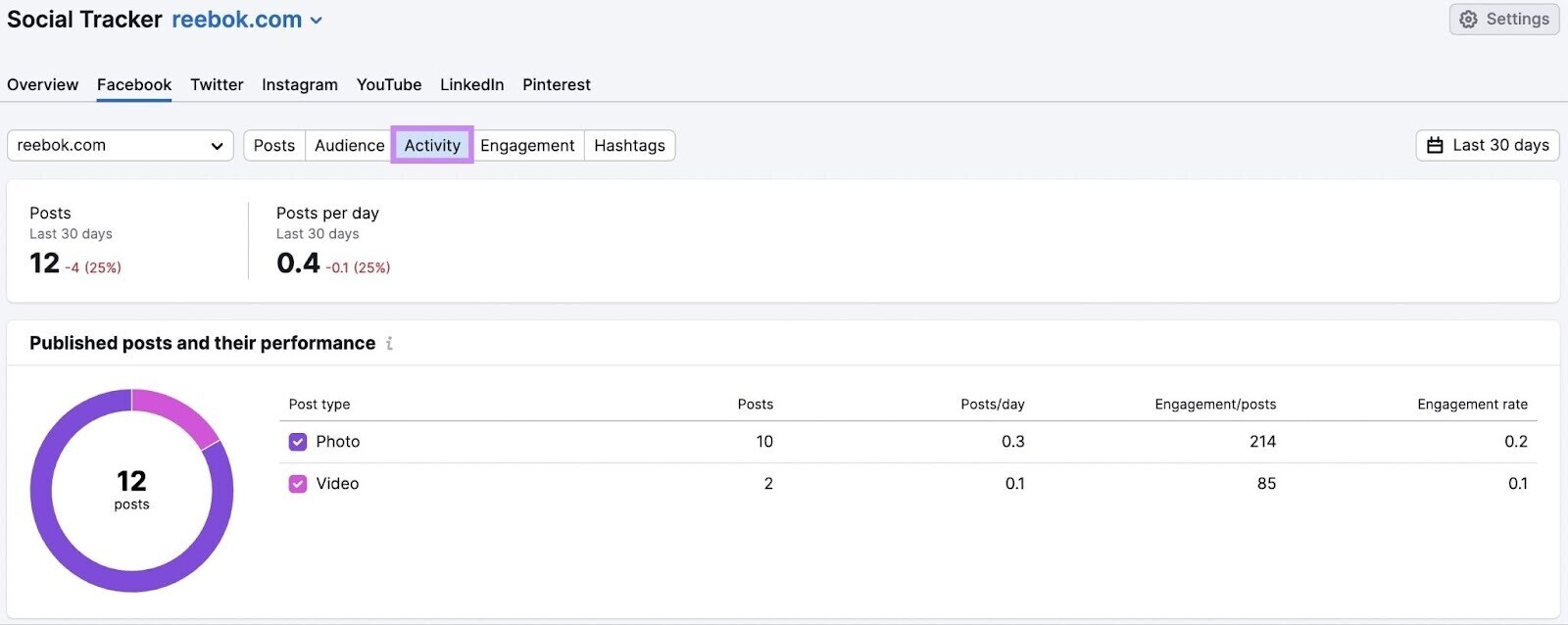The image size is (1568, 625).
Task: Show the Posts report
Action: (x=273, y=145)
